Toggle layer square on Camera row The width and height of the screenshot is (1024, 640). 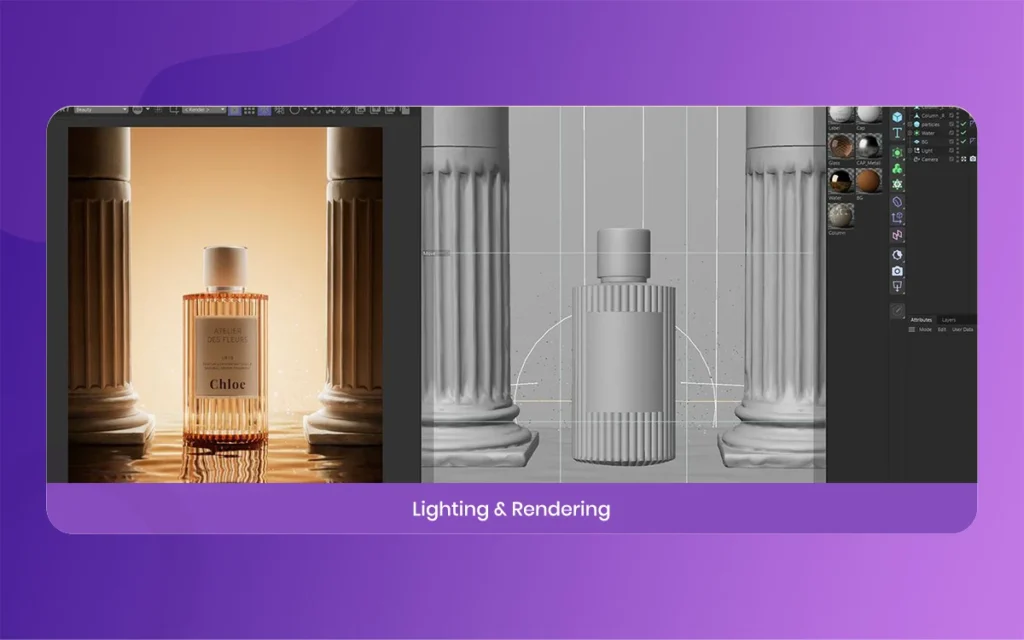point(952,159)
